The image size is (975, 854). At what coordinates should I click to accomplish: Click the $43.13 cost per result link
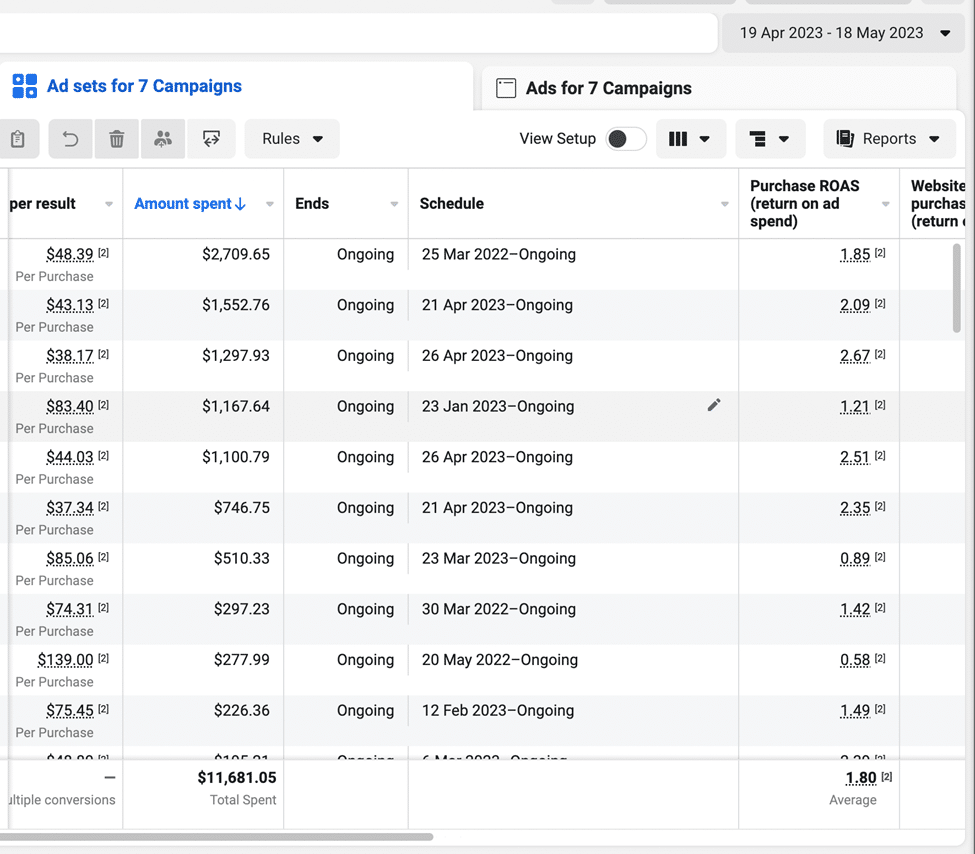point(70,305)
